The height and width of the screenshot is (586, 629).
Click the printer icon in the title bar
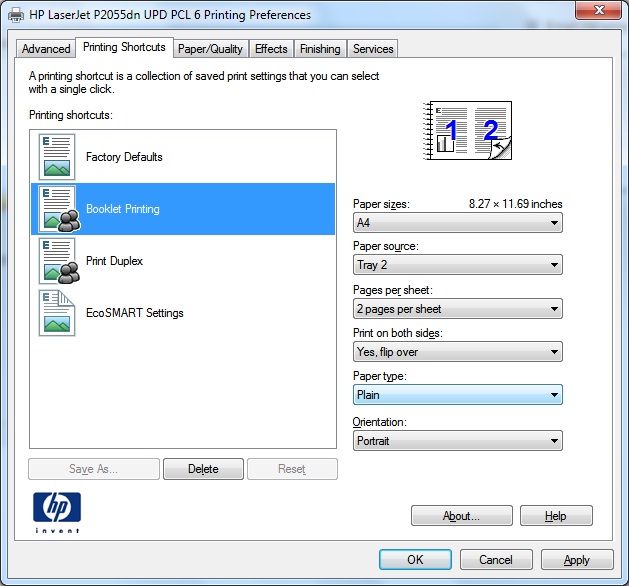tap(16, 15)
